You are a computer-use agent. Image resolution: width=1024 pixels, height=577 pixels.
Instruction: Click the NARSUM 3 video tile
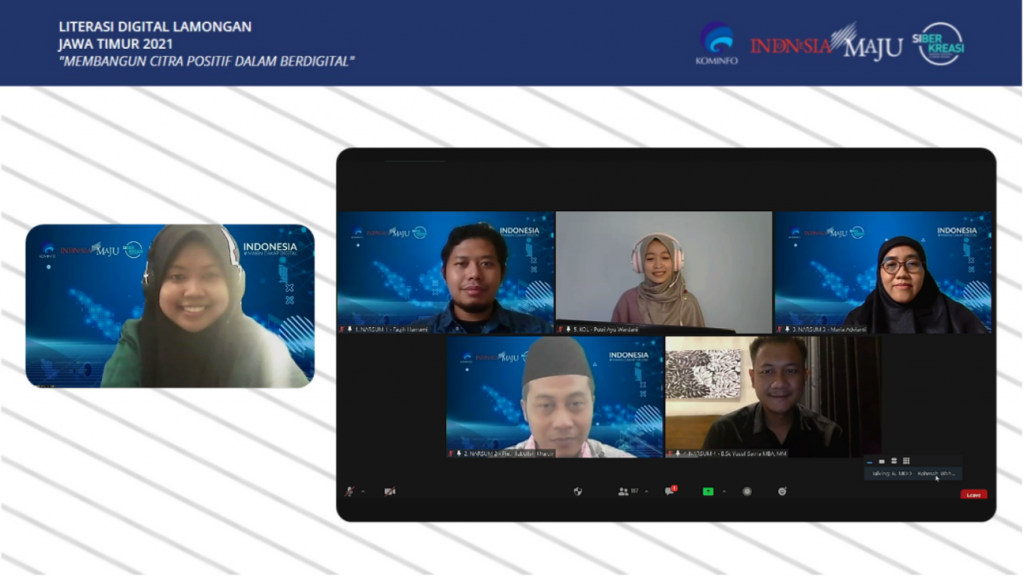coord(882,272)
